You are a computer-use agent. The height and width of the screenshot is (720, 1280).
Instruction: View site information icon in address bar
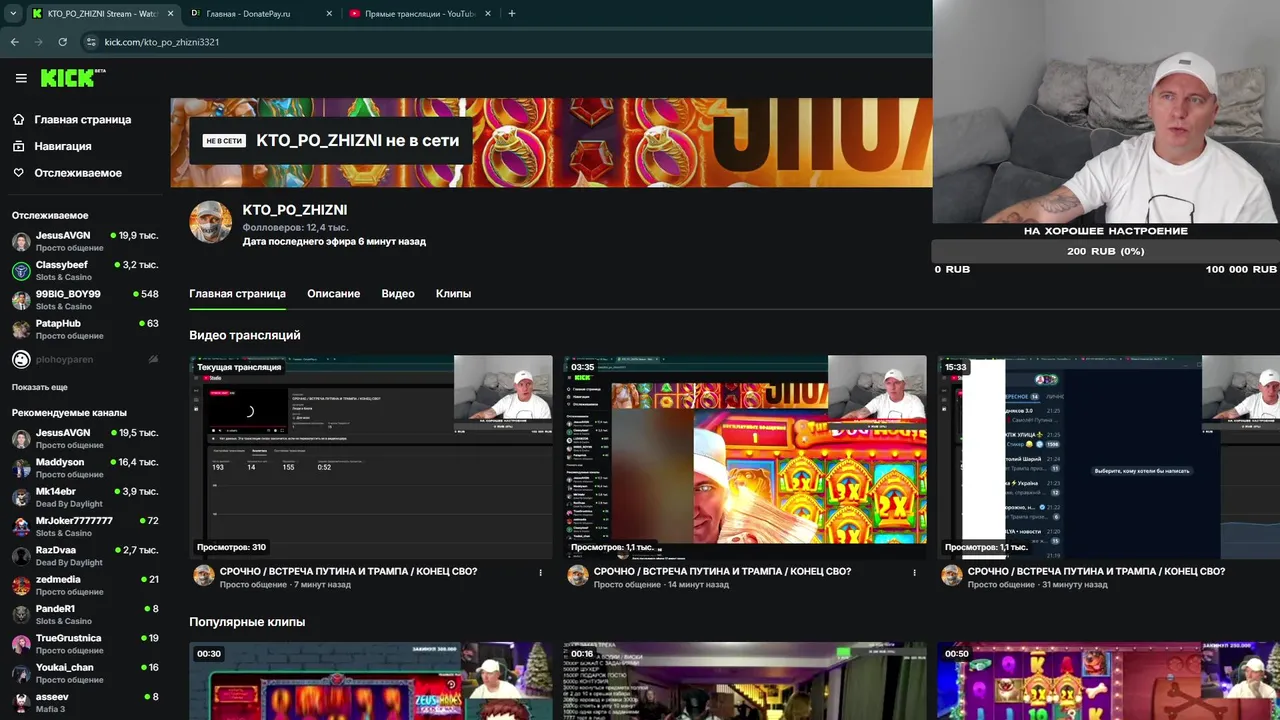point(91,42)
